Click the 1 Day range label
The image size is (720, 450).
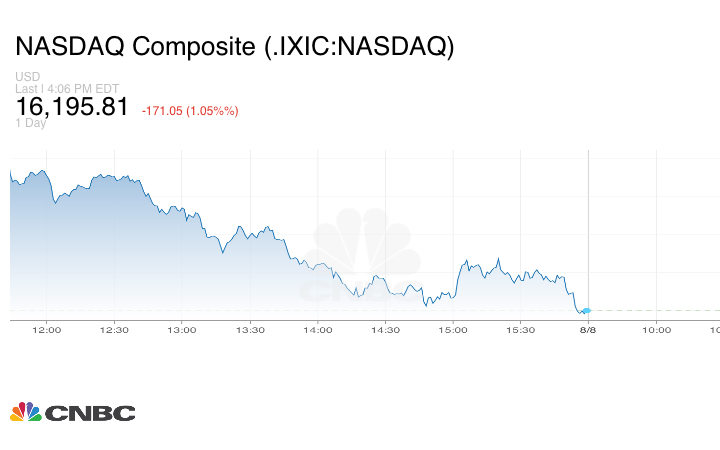pyautogui.click(x=31, y=123)
